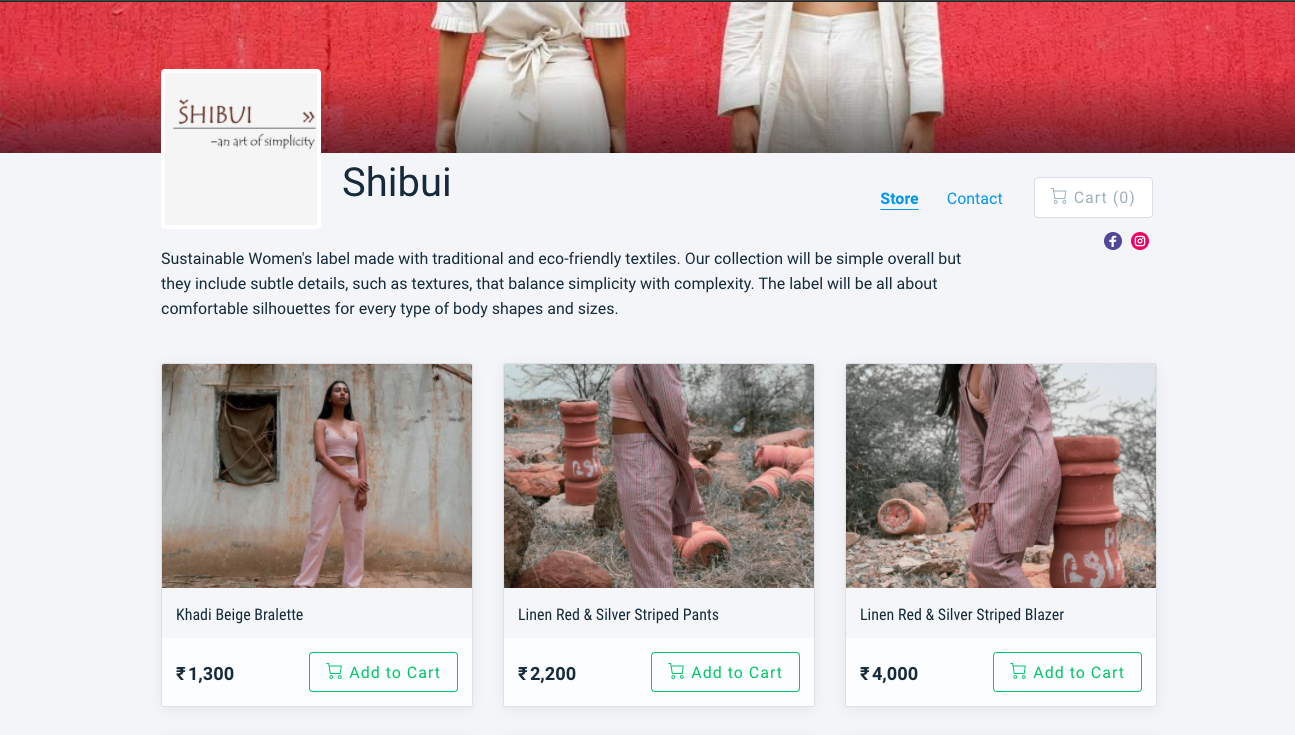The width and height of the screenshot is (1295, 735).
Task: View the Linen Striped Blazer product photo
Action: pos(1001,476)
